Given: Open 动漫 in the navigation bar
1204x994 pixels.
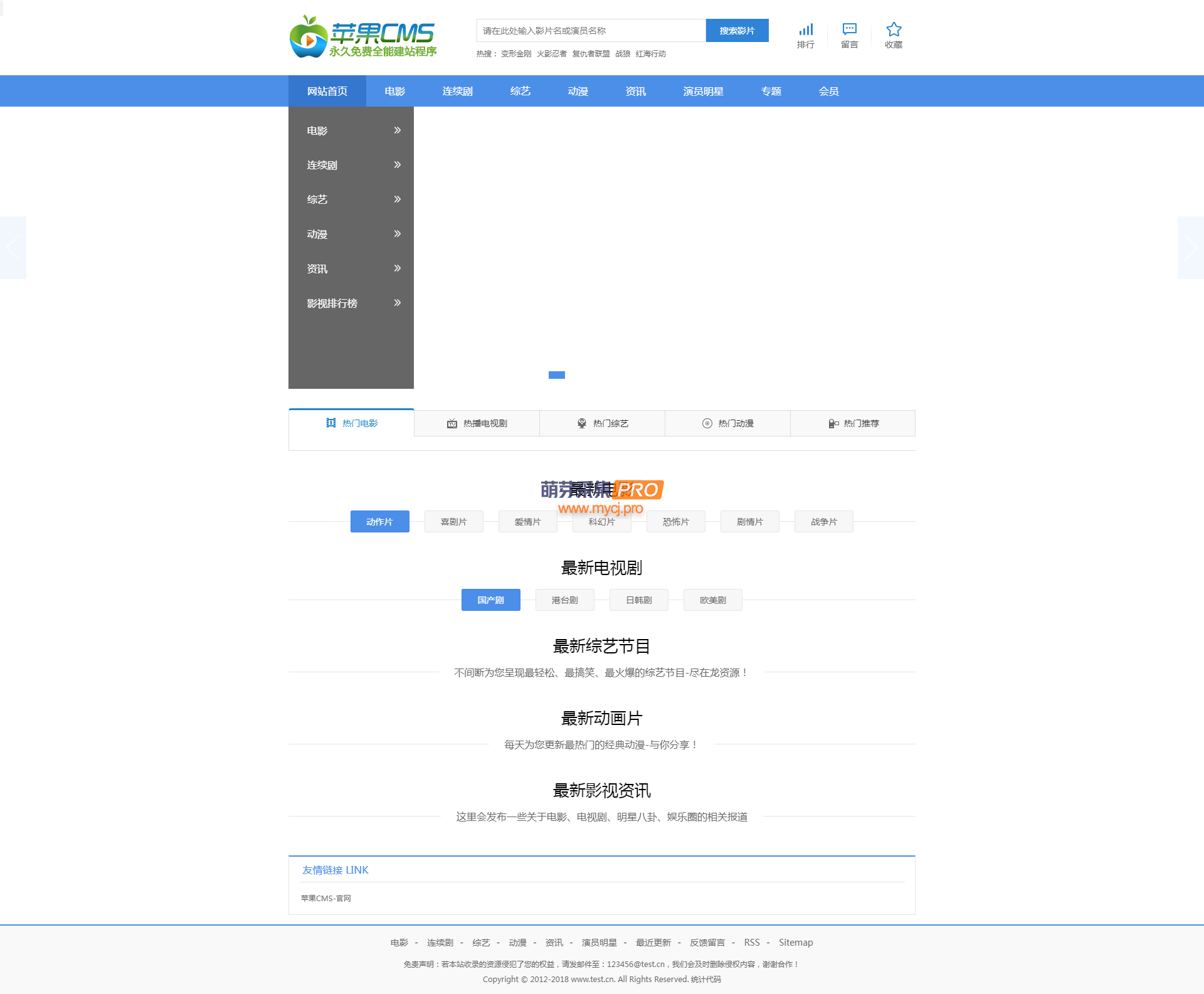Looking at the screenshot, I should [x=578, y=91].
